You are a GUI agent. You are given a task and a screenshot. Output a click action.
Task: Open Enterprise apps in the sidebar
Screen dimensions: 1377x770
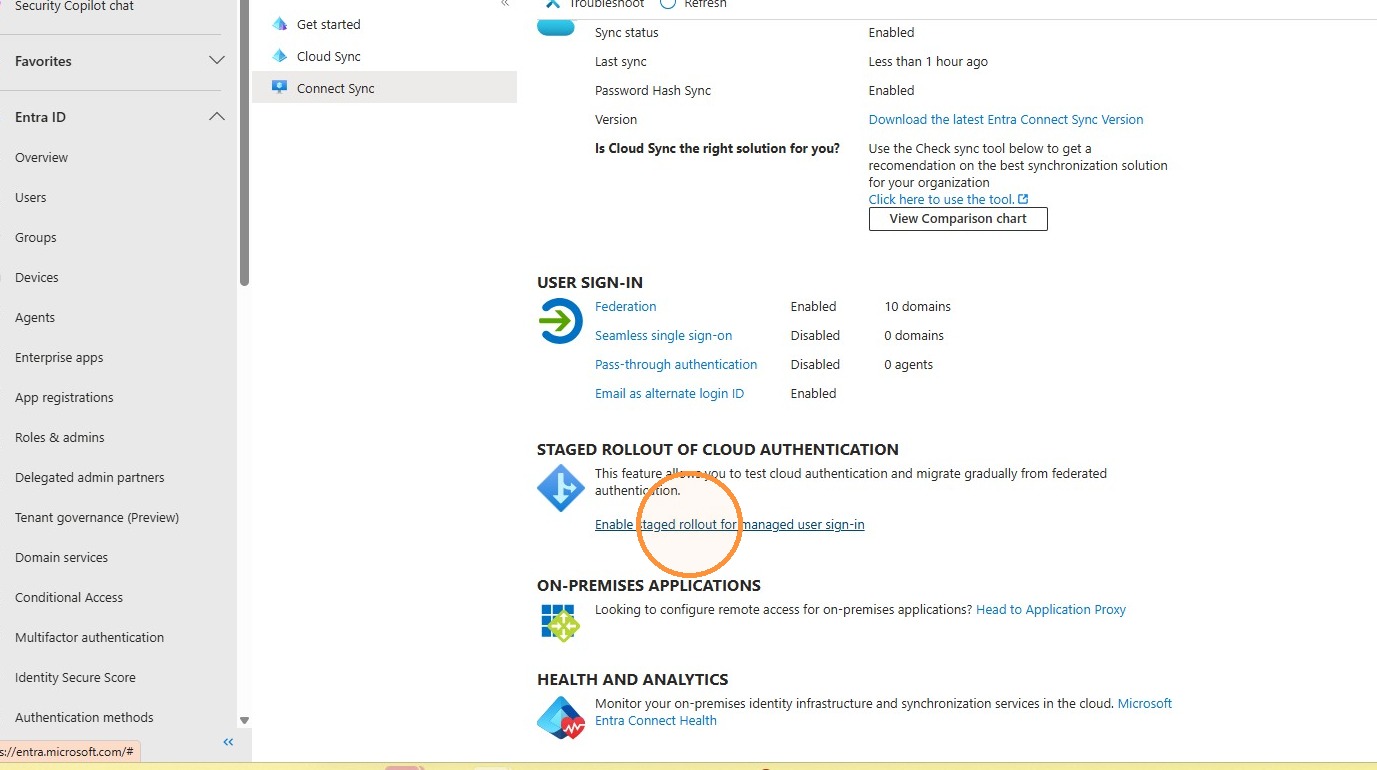[59, 357]
